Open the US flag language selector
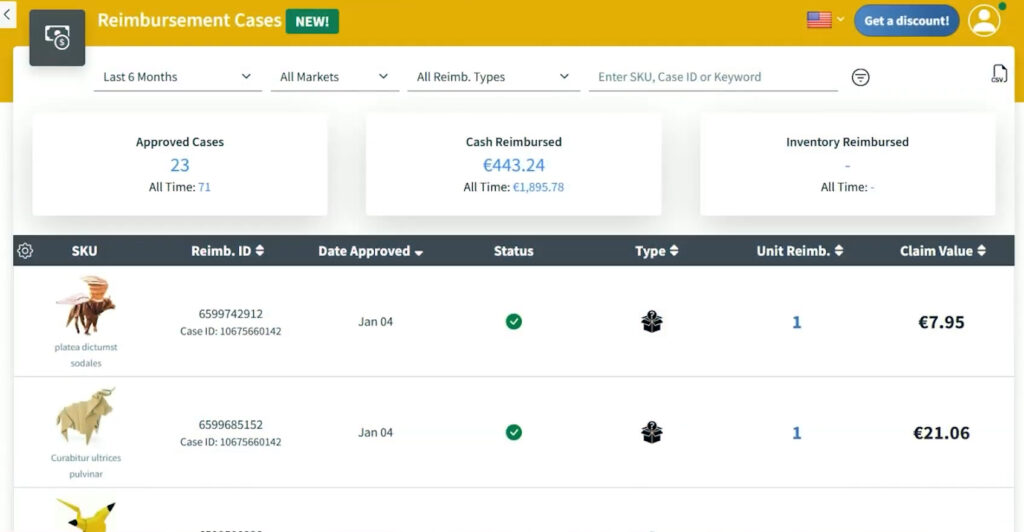Screen dimensions: 1024x532 point(819,20)
